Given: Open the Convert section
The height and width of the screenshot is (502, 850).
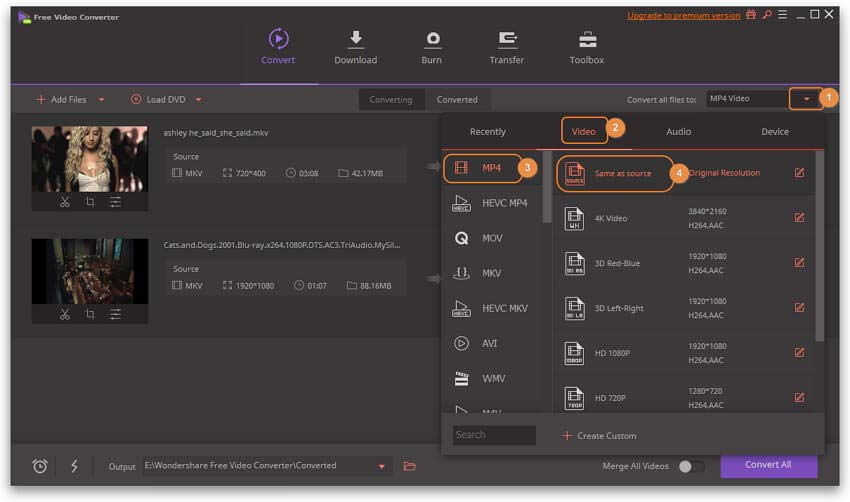Looking at the screenshot, I should click(278, 47).
